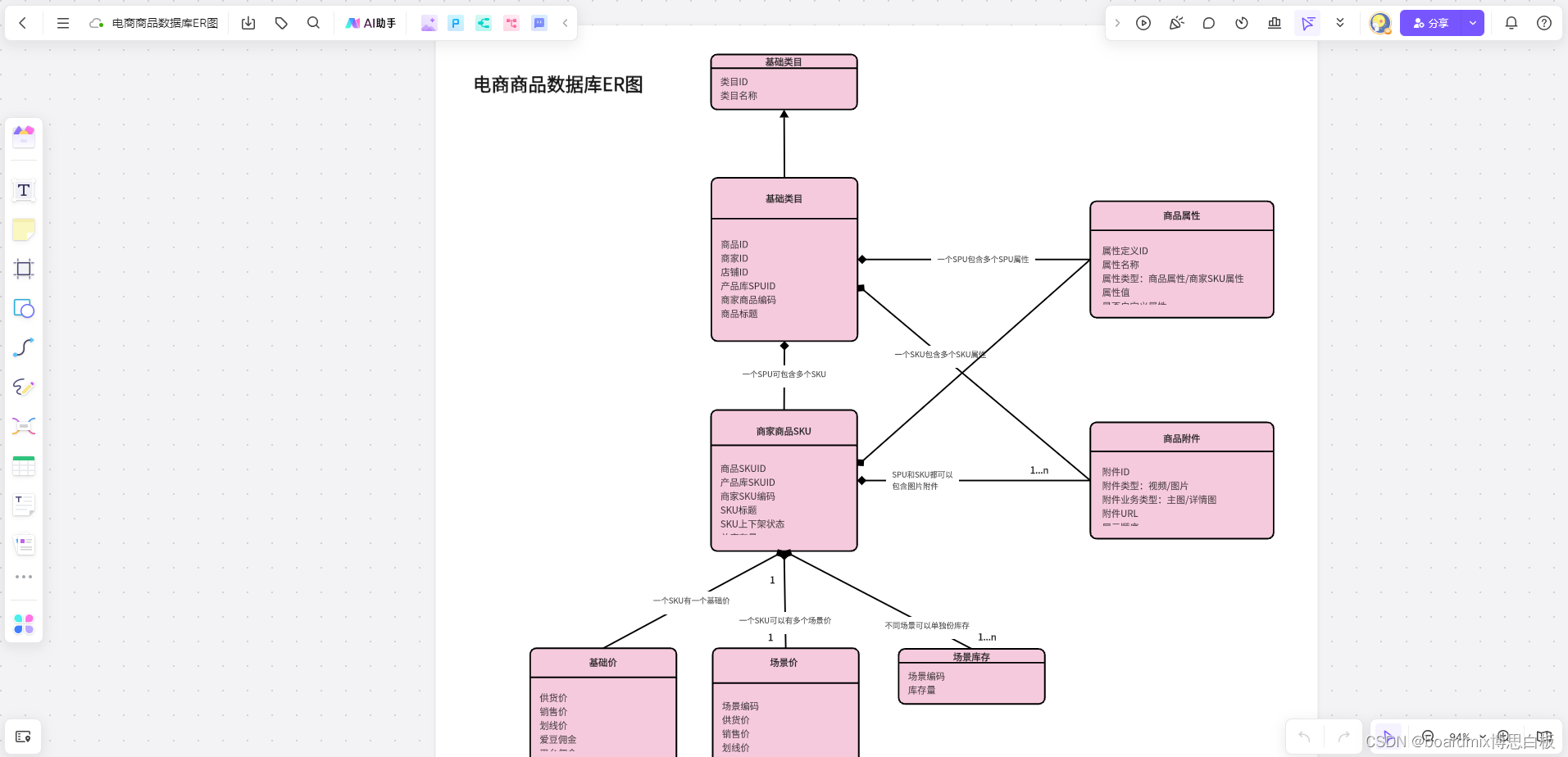Click the zoom in plus button

point(1503,736)
